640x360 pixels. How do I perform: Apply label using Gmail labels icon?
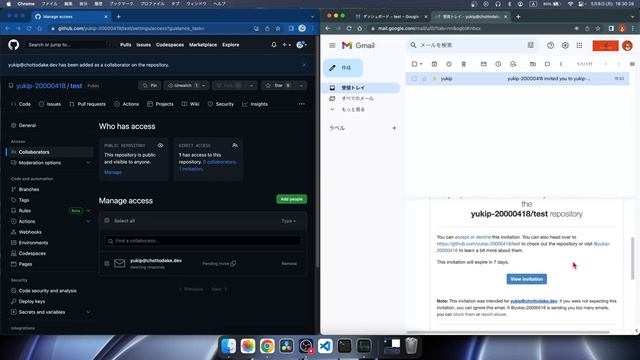[547, 64]
